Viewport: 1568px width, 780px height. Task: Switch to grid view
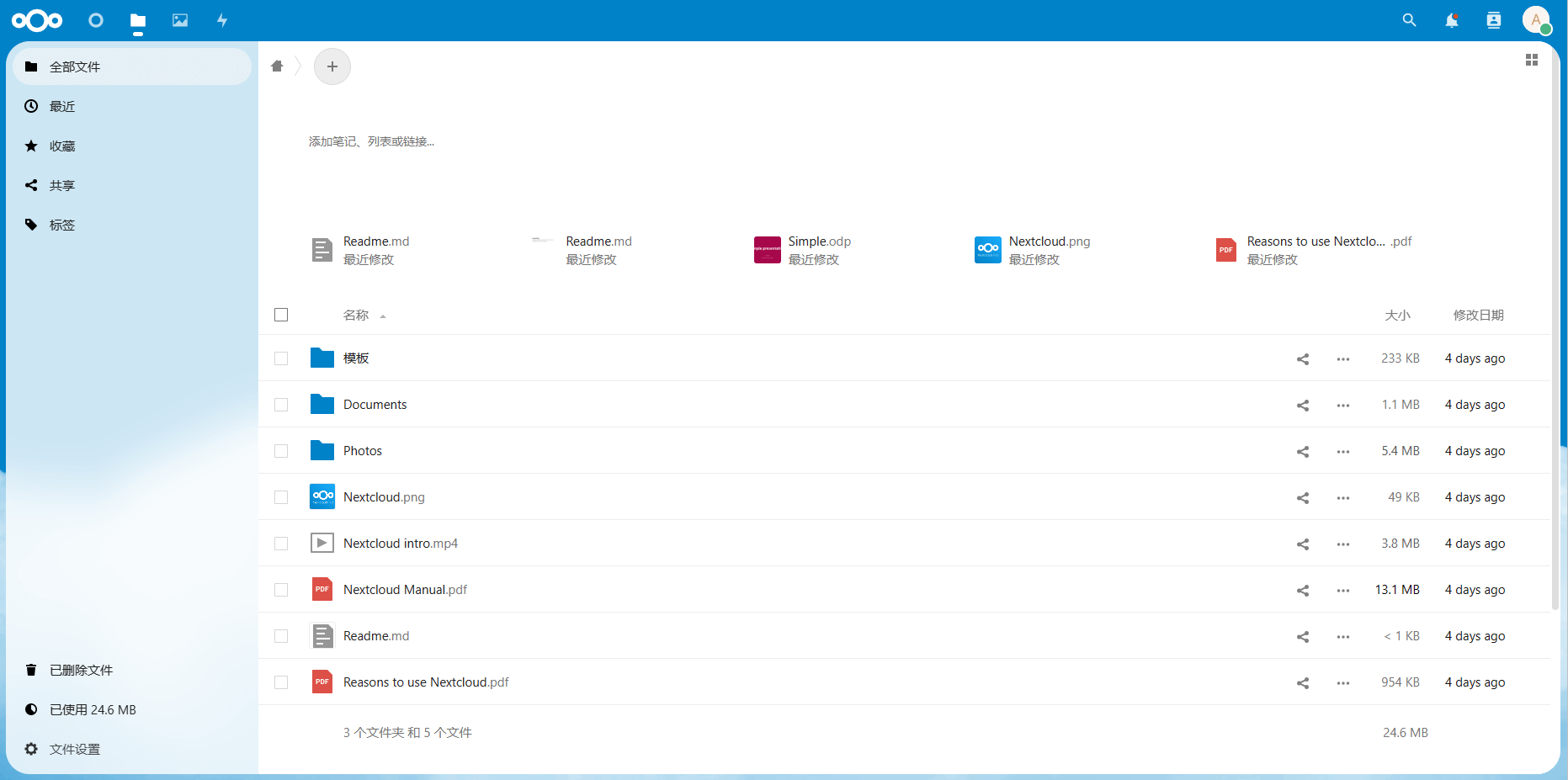coord(1532,60)
